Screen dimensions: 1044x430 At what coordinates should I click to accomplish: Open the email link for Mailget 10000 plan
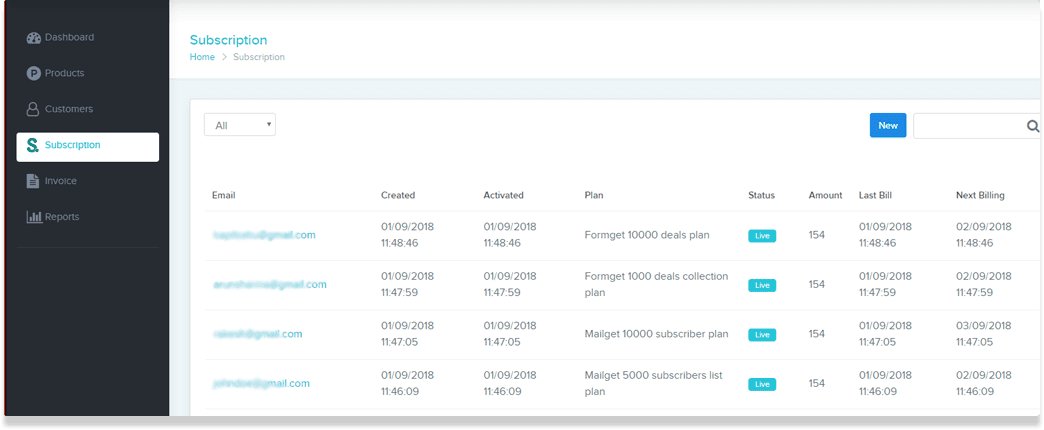pos(257,334)
